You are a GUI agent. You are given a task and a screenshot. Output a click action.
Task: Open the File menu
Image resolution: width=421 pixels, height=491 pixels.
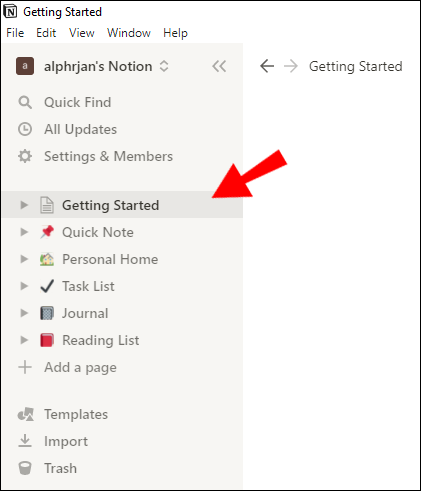[15, 33]
